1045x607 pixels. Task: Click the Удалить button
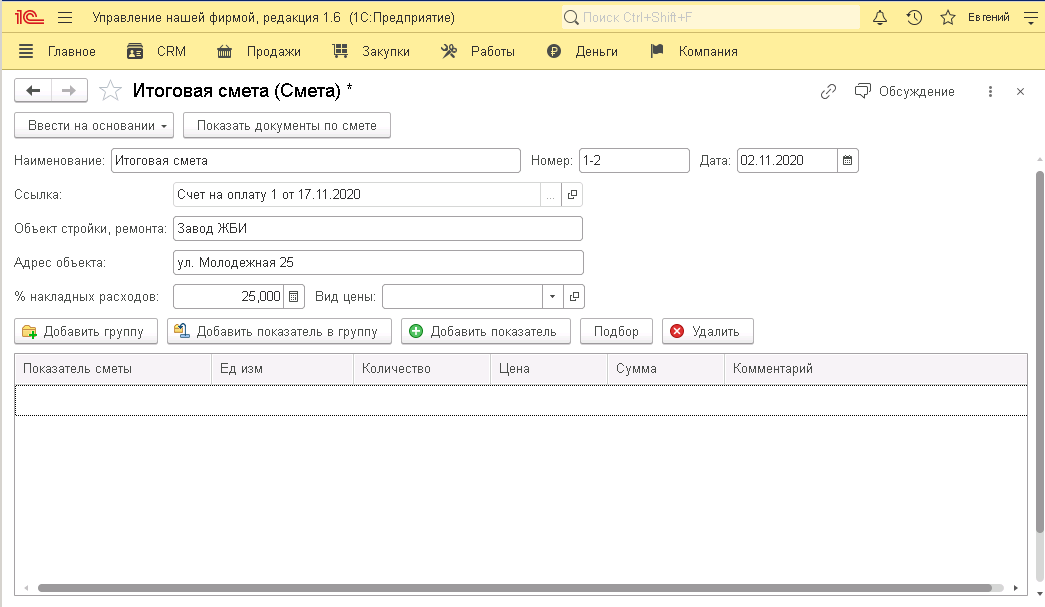[x=707, y=331]
